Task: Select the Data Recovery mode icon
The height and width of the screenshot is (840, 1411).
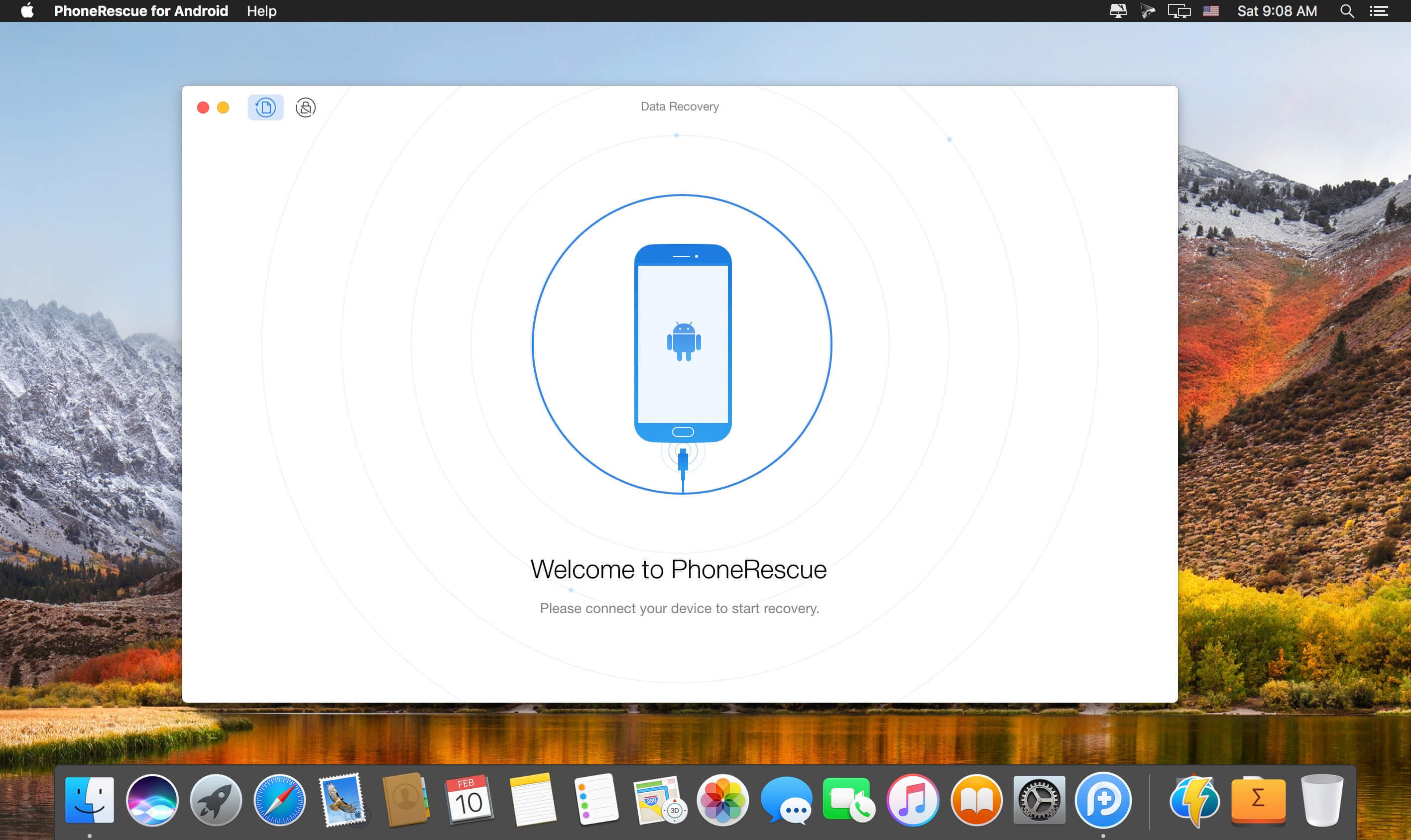Action: click(265, 107)
